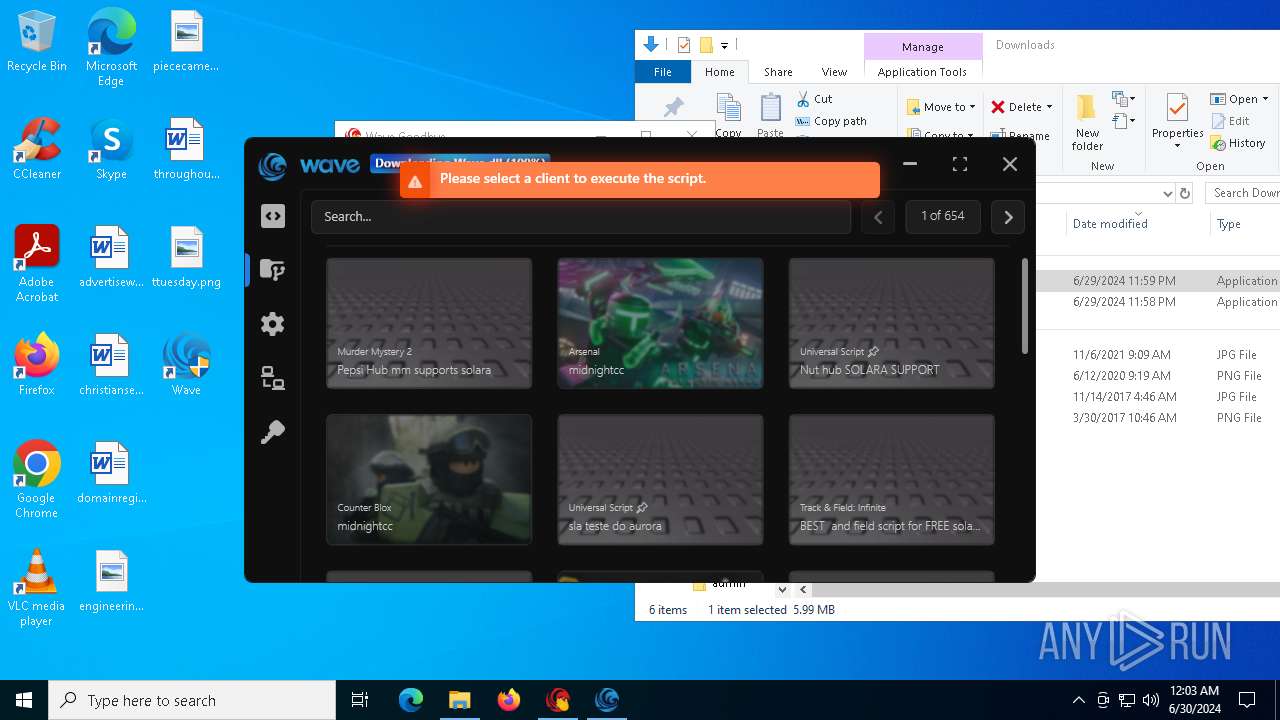Viewport: 1280px width, 720px height.
Task: Show hidden system tray icons
Action: coord(1078,700)
